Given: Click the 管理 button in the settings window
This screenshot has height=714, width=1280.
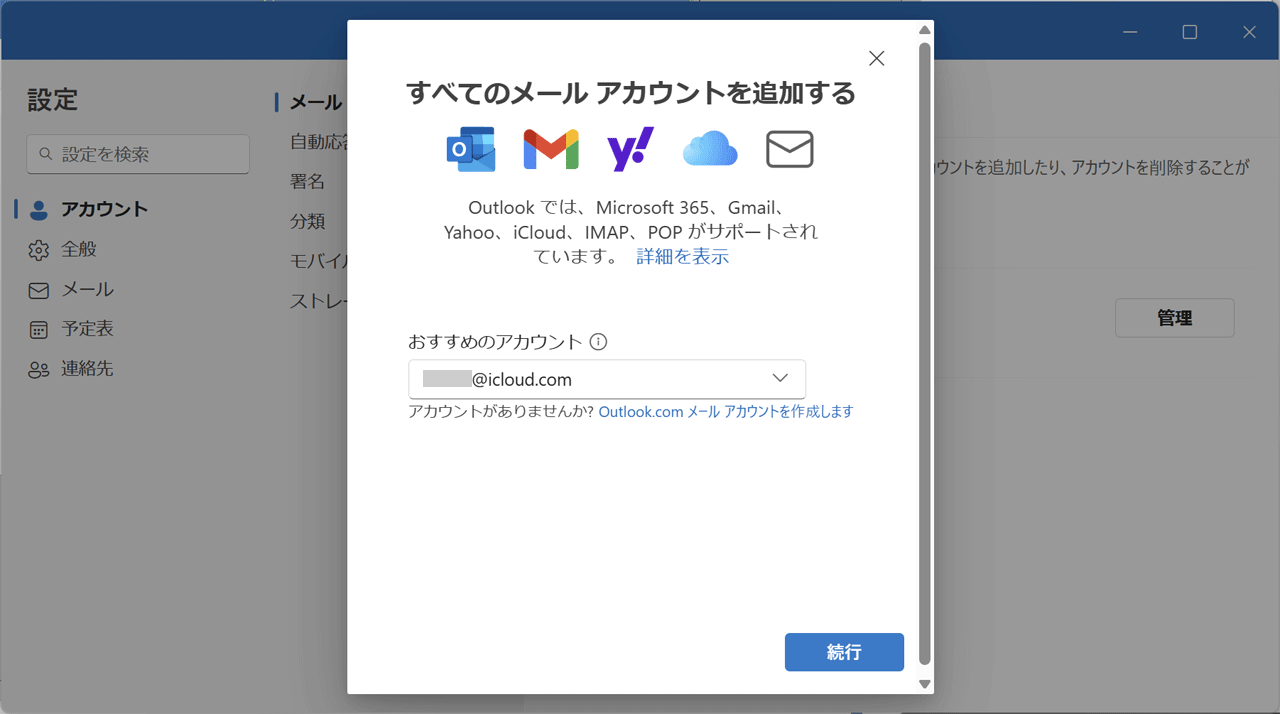Looking at the screenshot, I should coord(1175,318).
